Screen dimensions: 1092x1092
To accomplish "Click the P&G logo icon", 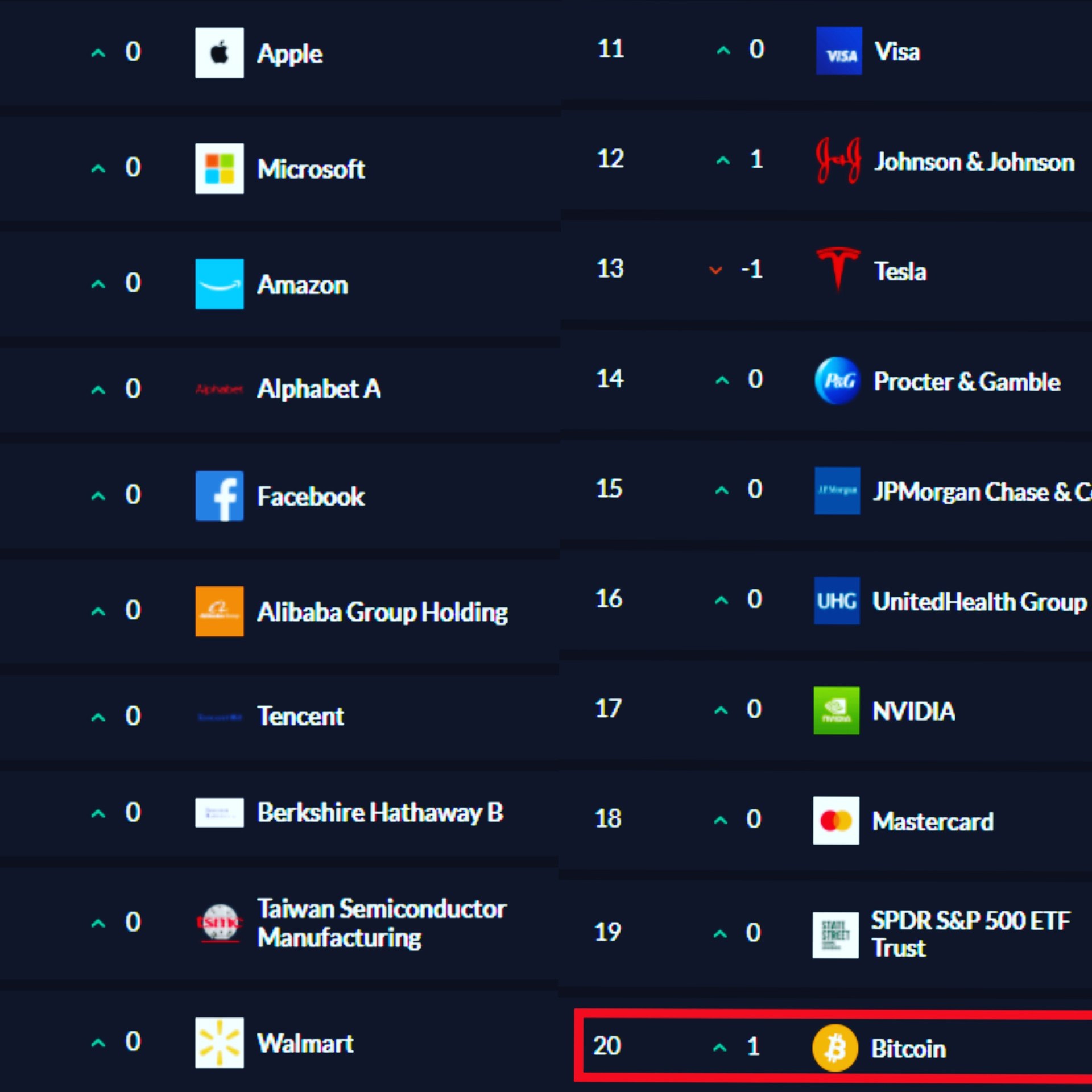I will (837, 380).
